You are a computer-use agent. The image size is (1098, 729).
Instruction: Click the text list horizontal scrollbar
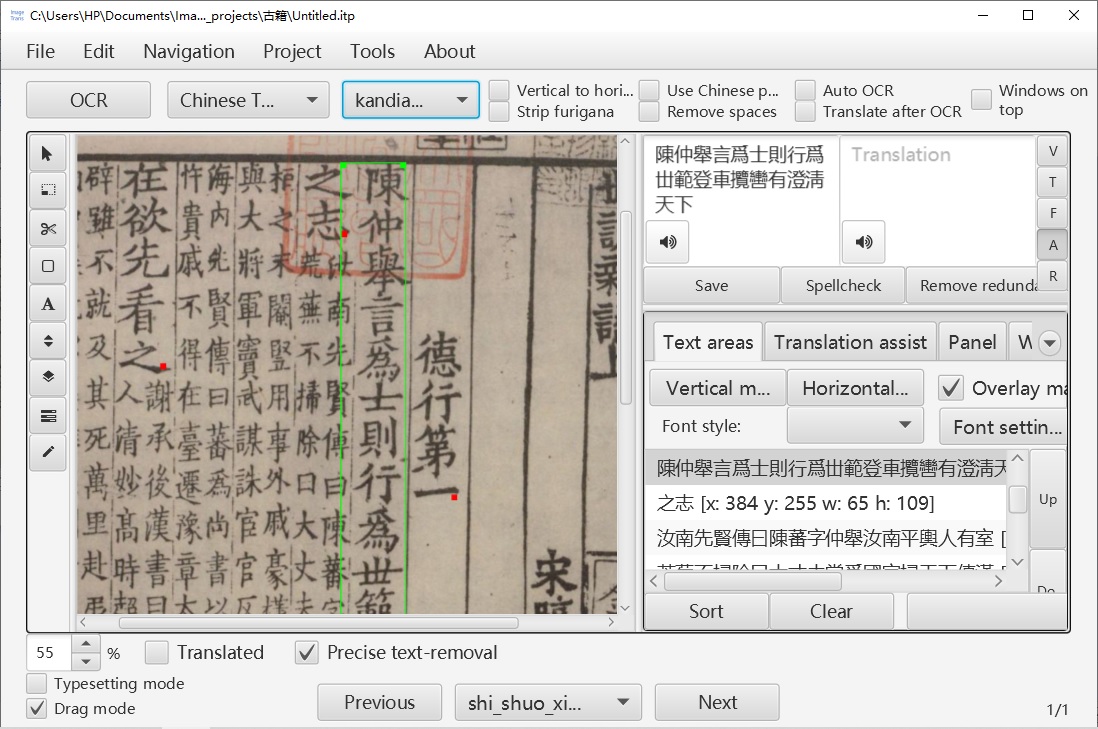click(x=753, y=581)
